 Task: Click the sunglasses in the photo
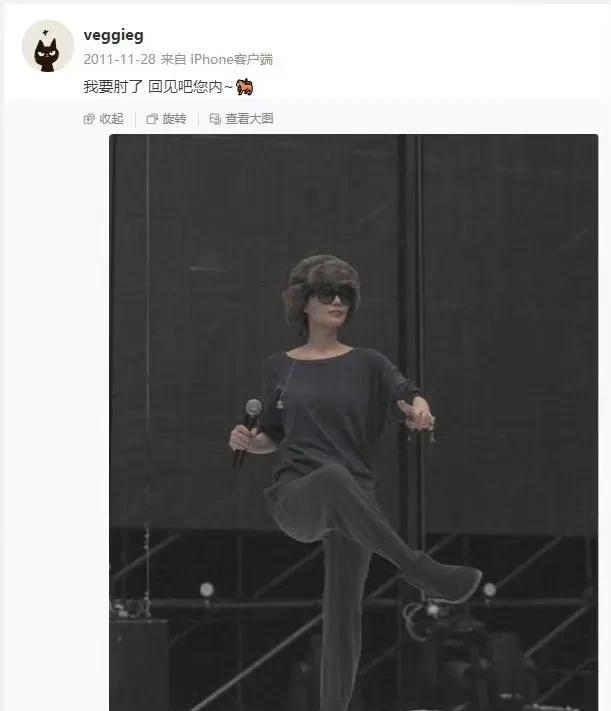[x=331, y=296]
